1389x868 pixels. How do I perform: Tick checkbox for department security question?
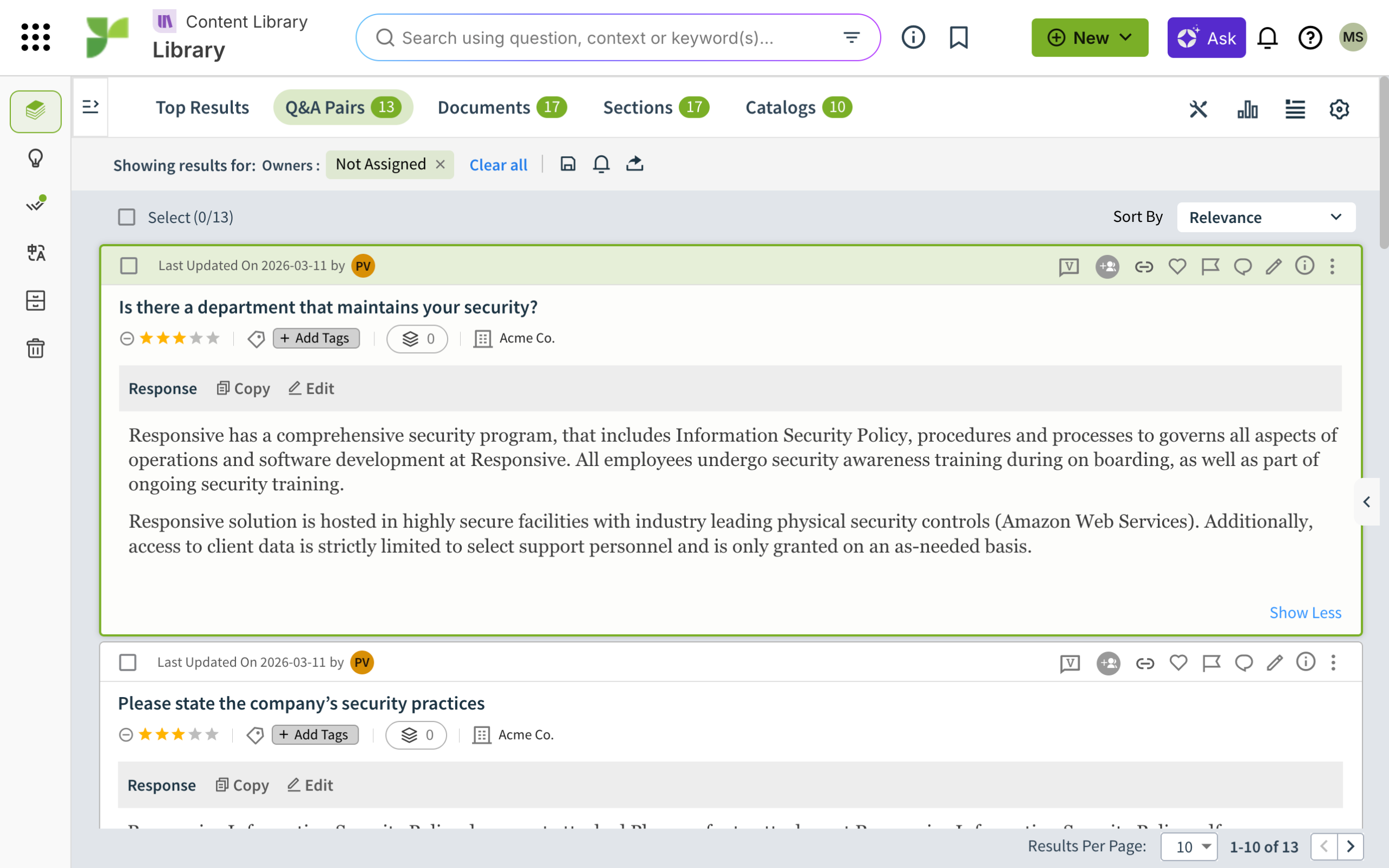(x=129, y=266)
